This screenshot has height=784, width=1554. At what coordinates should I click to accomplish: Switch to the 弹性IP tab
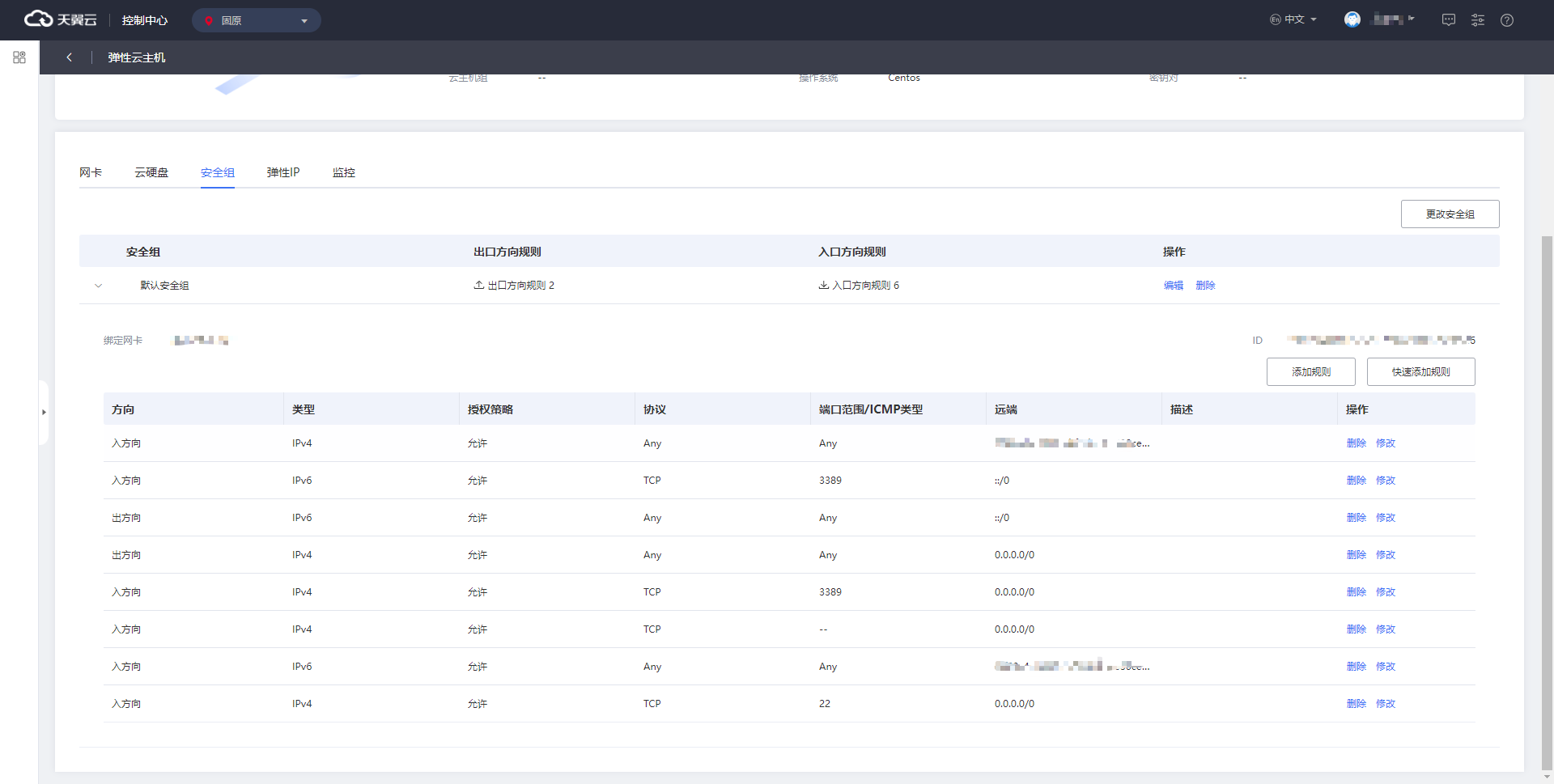[x=283, y=172]
